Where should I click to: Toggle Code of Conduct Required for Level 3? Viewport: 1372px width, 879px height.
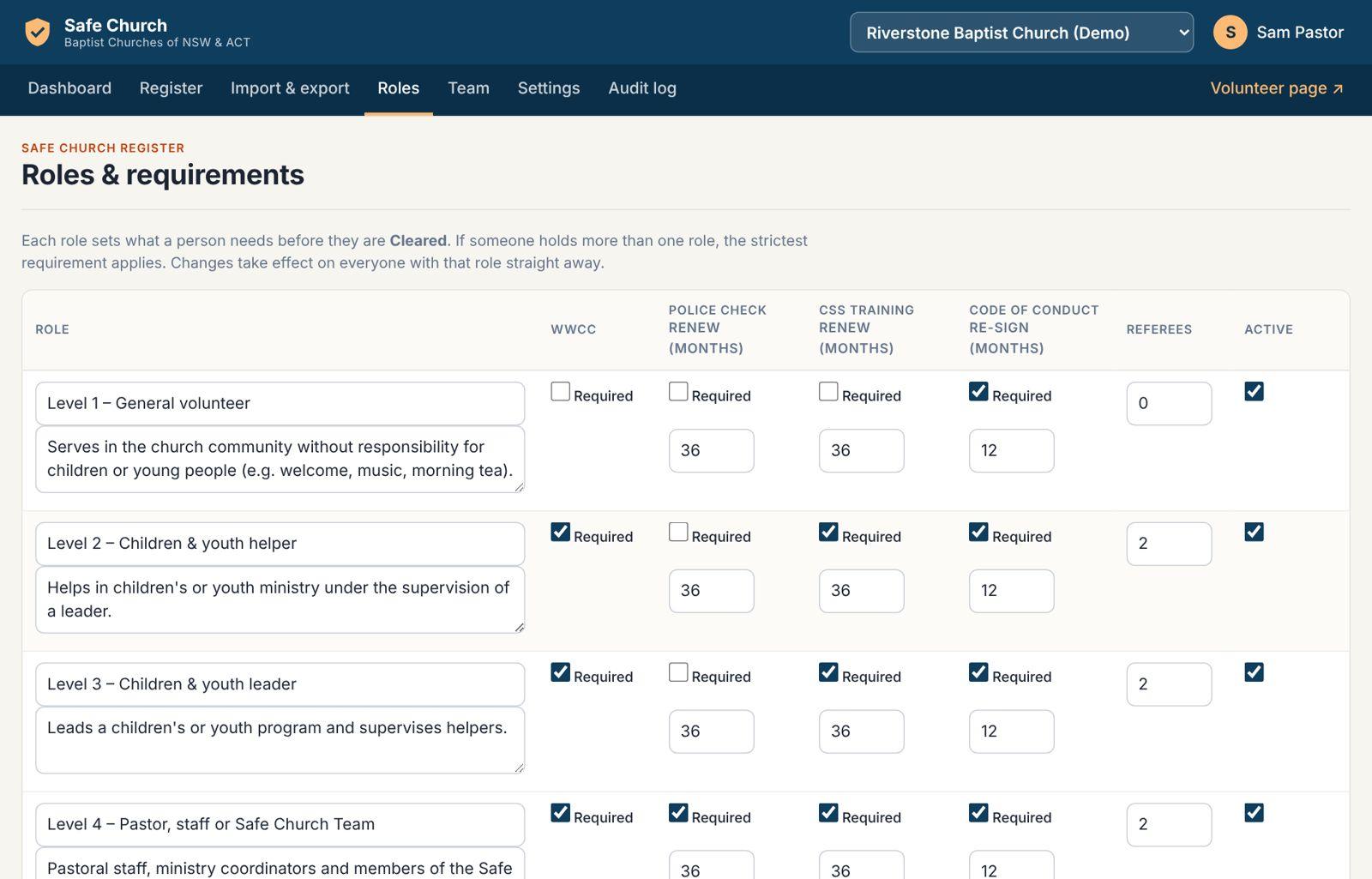(x=978, y=672)
